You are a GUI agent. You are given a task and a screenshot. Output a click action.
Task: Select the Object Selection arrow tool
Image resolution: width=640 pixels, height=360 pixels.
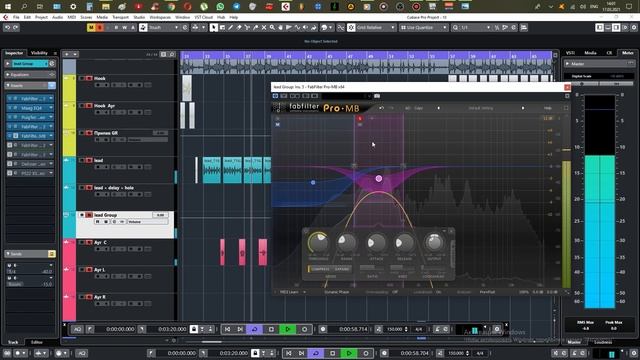point(213,27)
